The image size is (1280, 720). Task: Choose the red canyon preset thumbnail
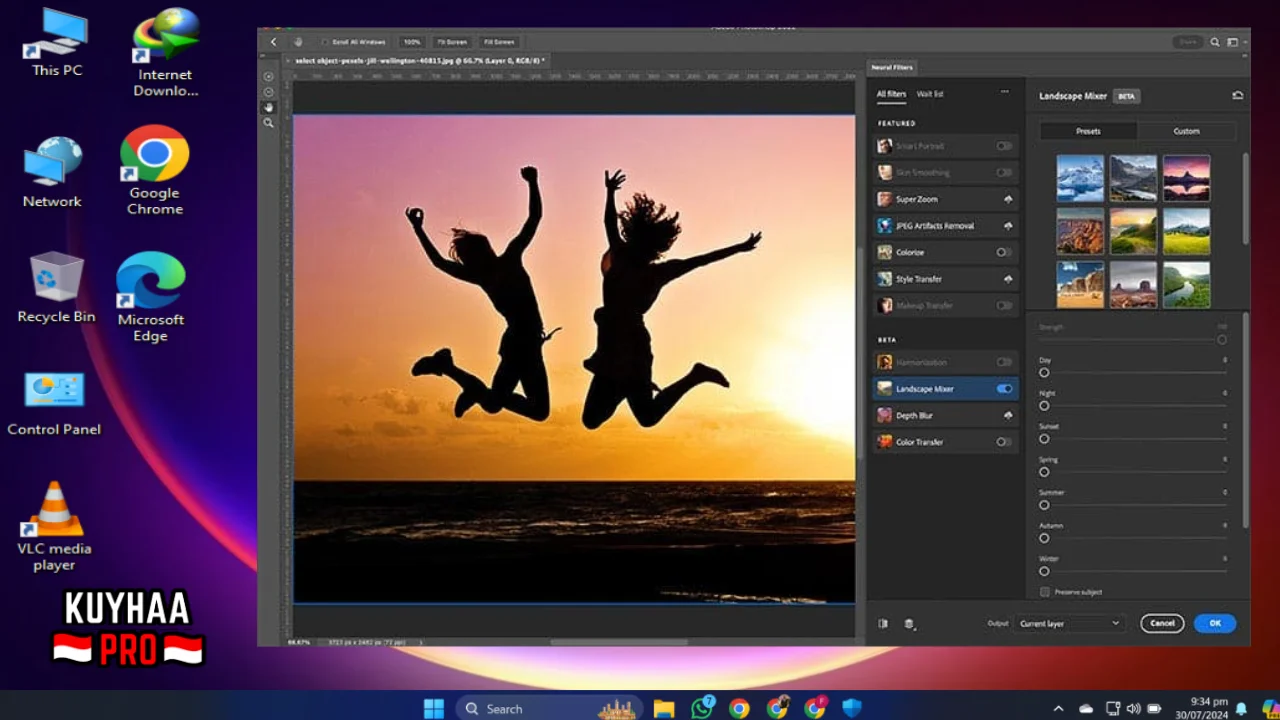1081,231
